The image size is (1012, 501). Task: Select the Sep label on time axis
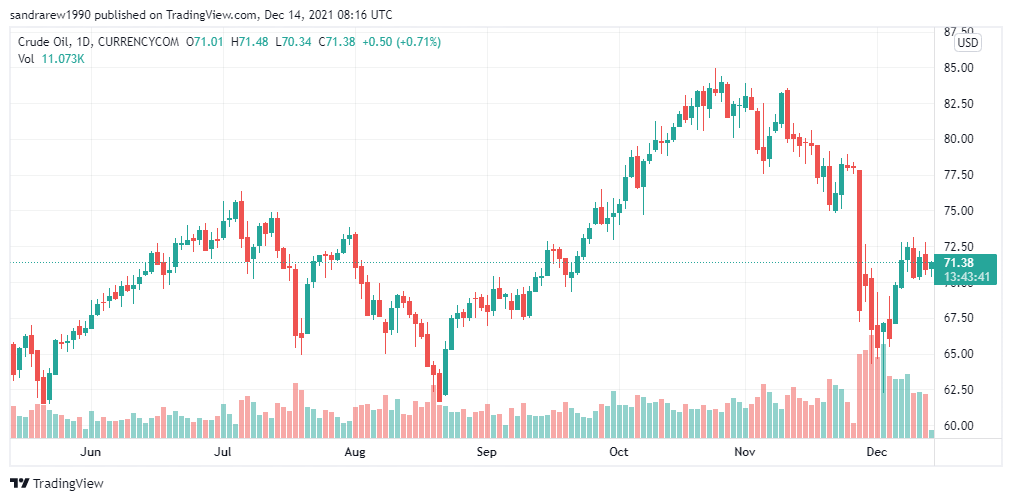click(x=487, y=451)
